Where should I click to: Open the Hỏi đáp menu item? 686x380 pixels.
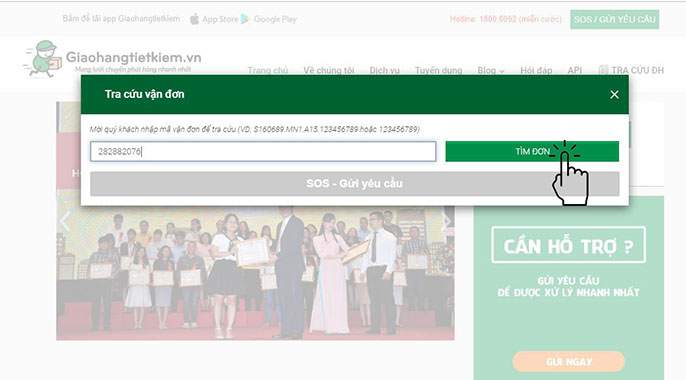coord(536,70)
